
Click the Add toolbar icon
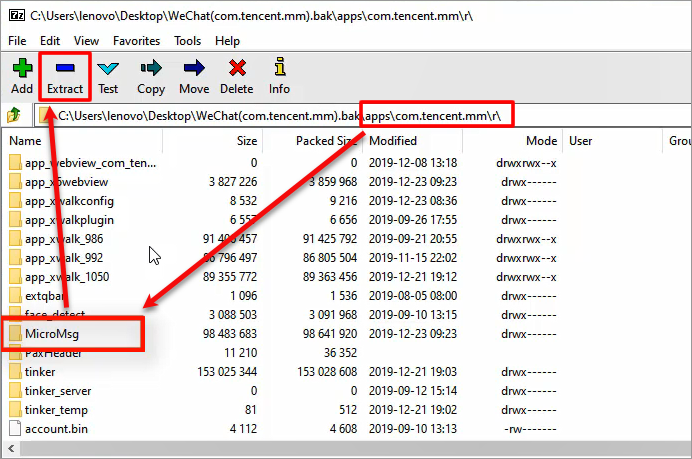(22, 68)
